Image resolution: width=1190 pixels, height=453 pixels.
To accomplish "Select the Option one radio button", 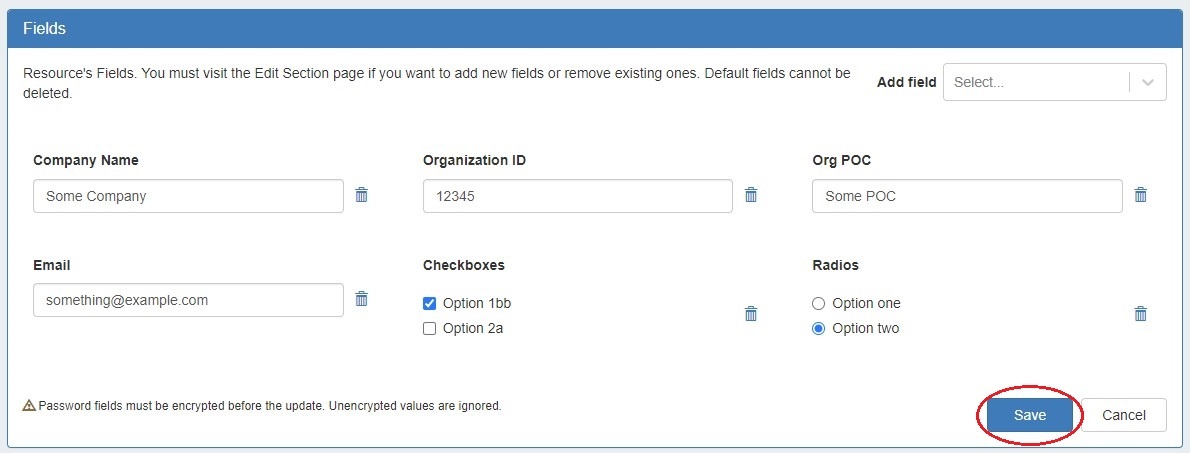I will (819, 304).
